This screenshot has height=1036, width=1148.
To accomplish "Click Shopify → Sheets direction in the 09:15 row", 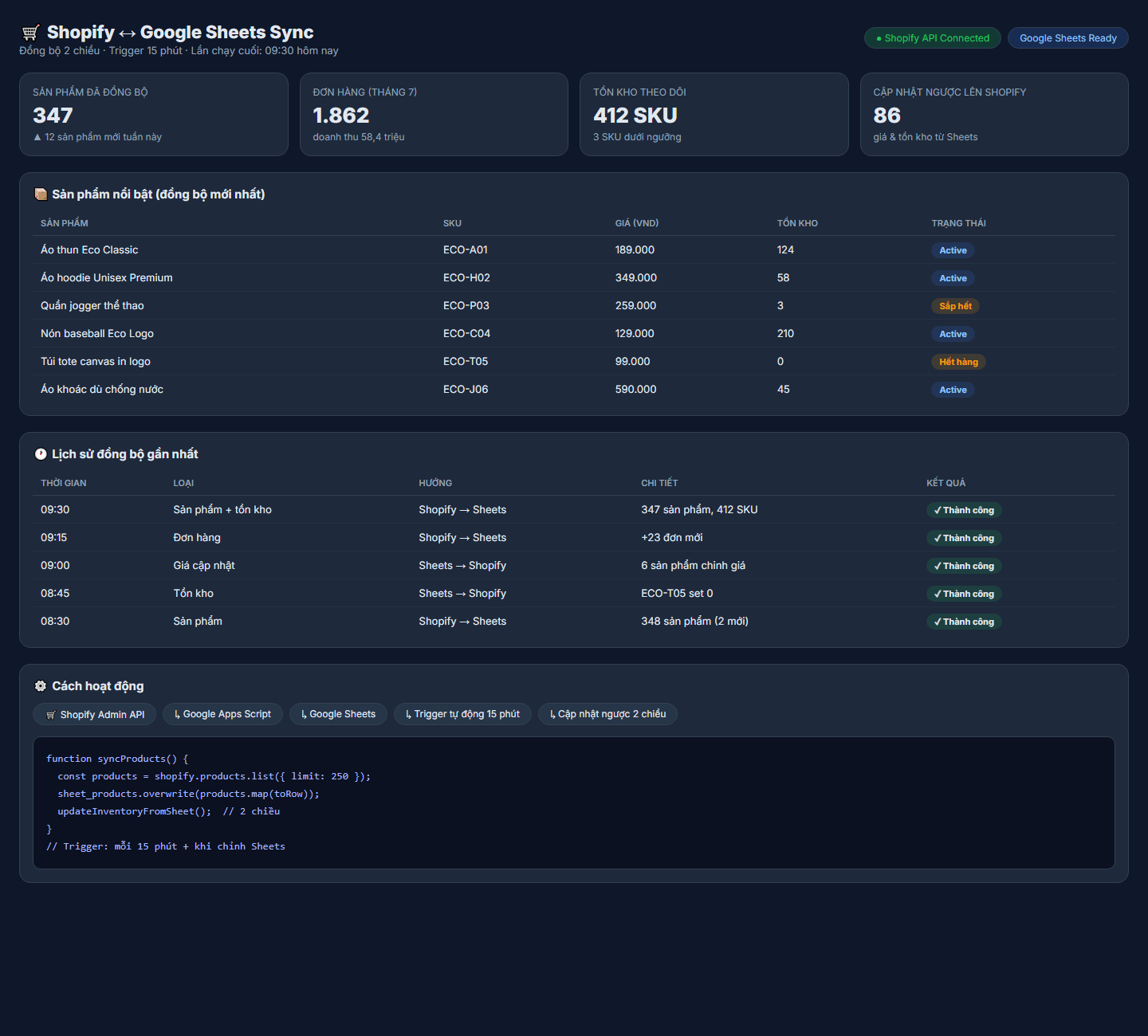I will [462, 538].
